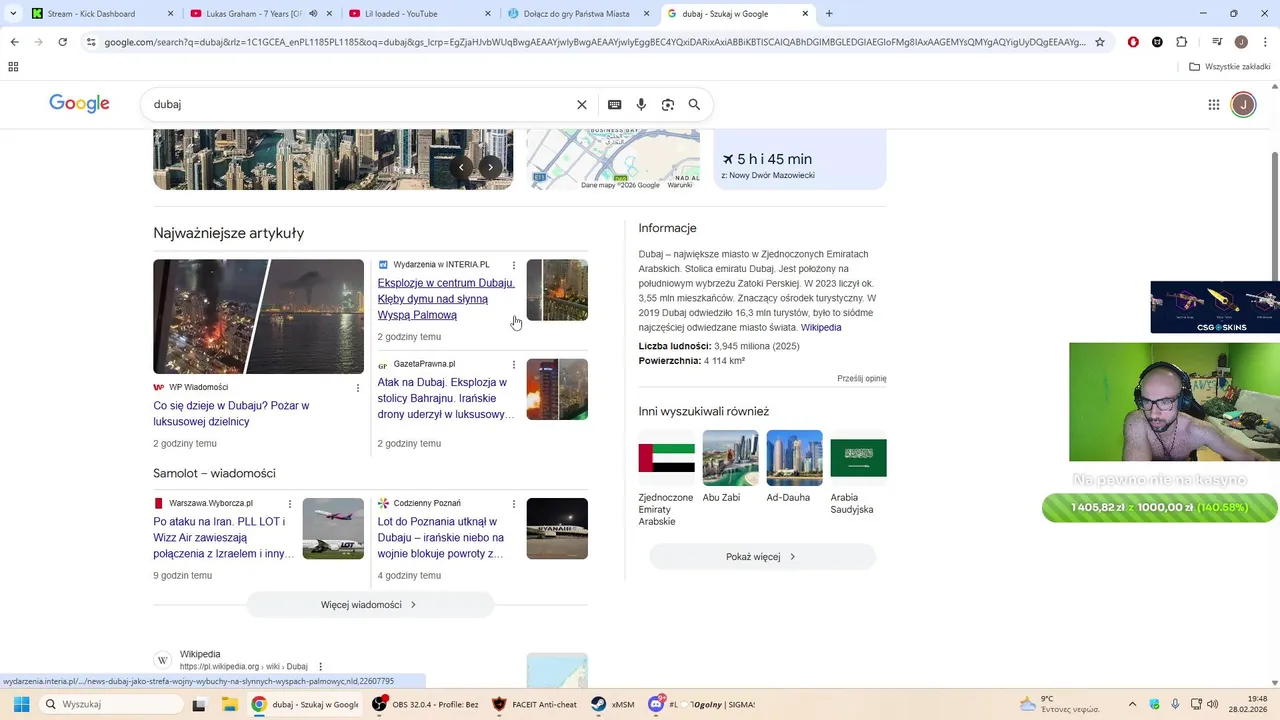Viewport: 1280px width, 720px height.
Task: Open the red ad blocker extension icon
Action: coord(1133,42)
